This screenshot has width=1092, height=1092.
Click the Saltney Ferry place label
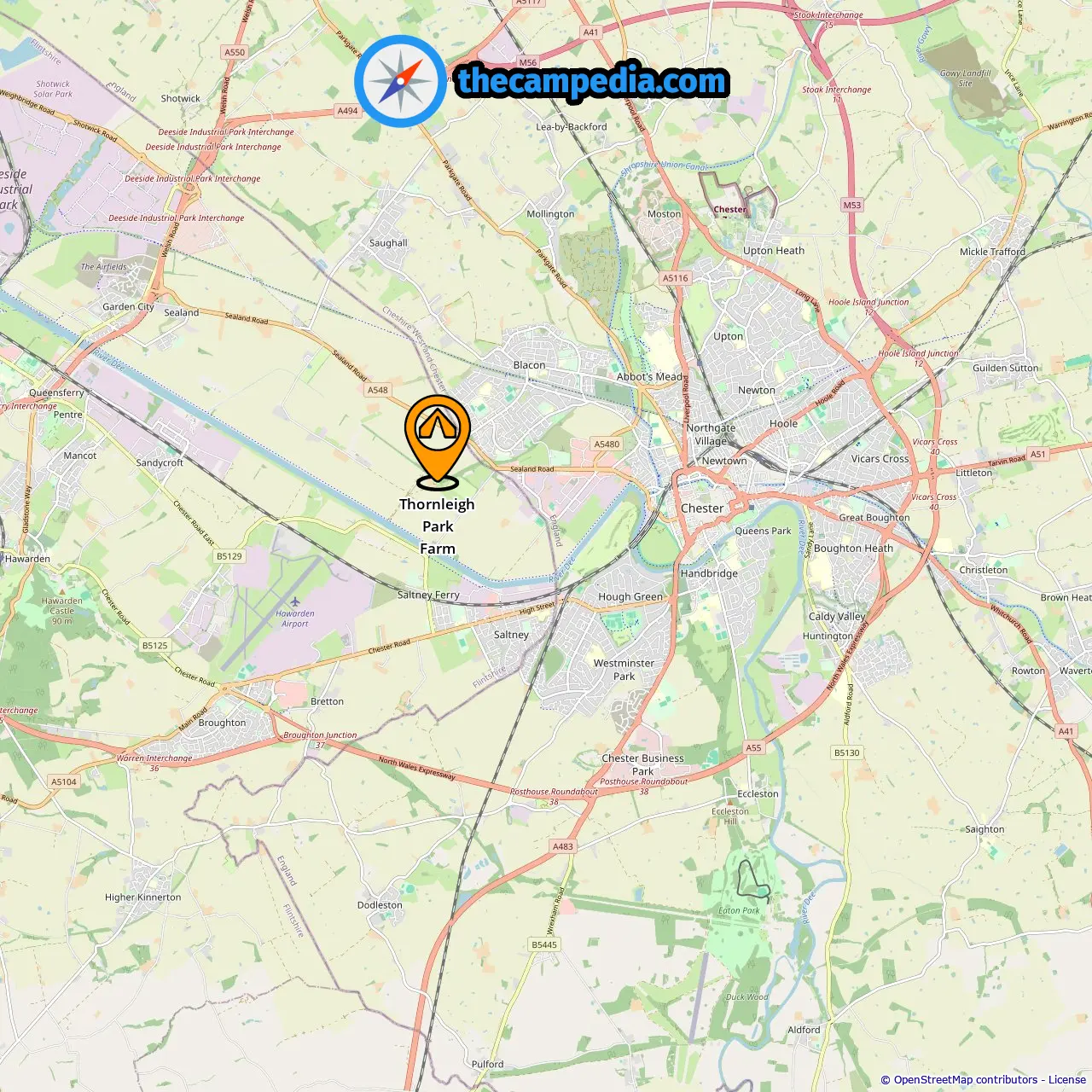[x=428, y=595]
